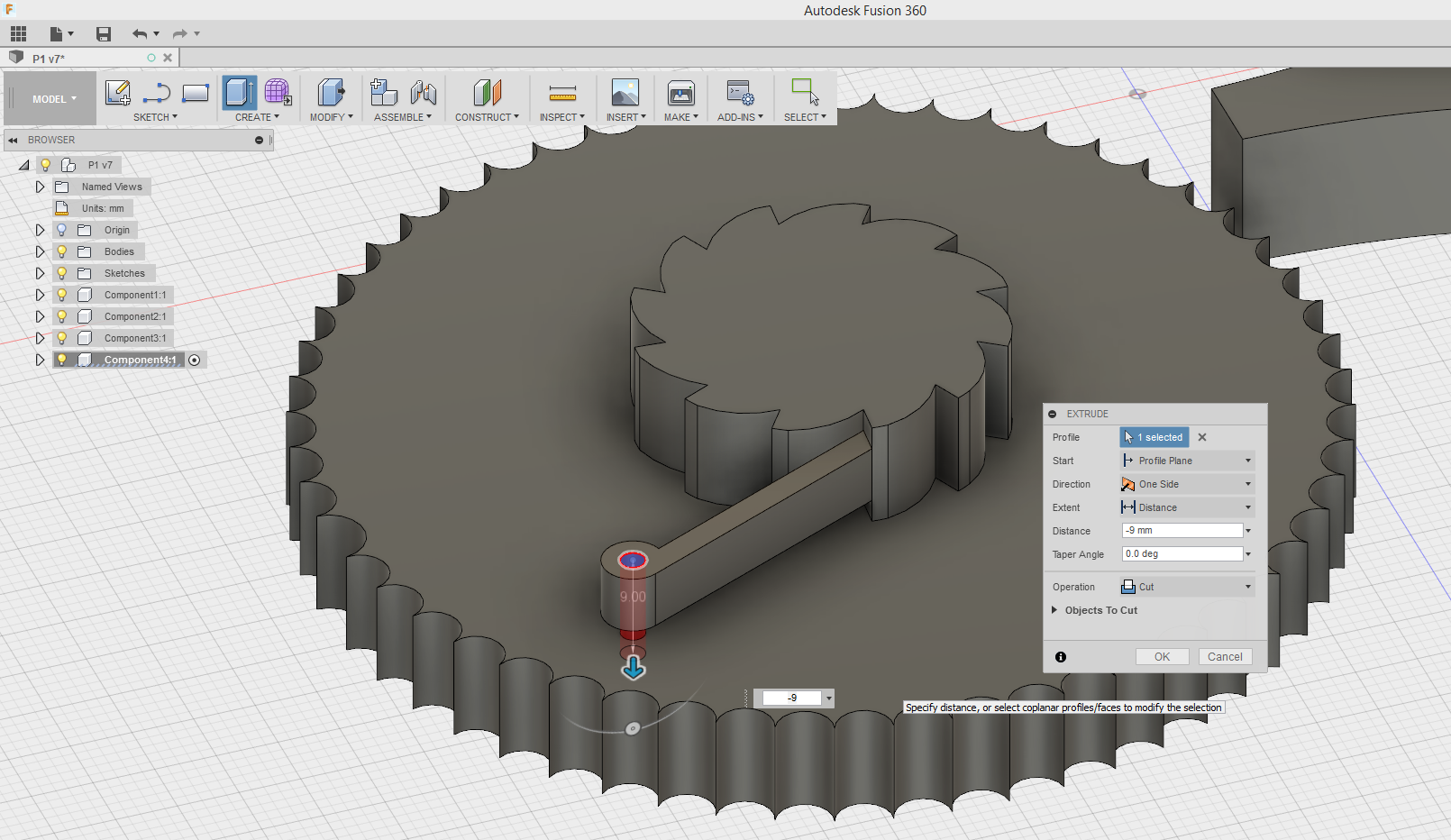Viewport: 1451px width, 840px height.
Task: Open the INSPECT menu
Action: click(x=562, y=117)
